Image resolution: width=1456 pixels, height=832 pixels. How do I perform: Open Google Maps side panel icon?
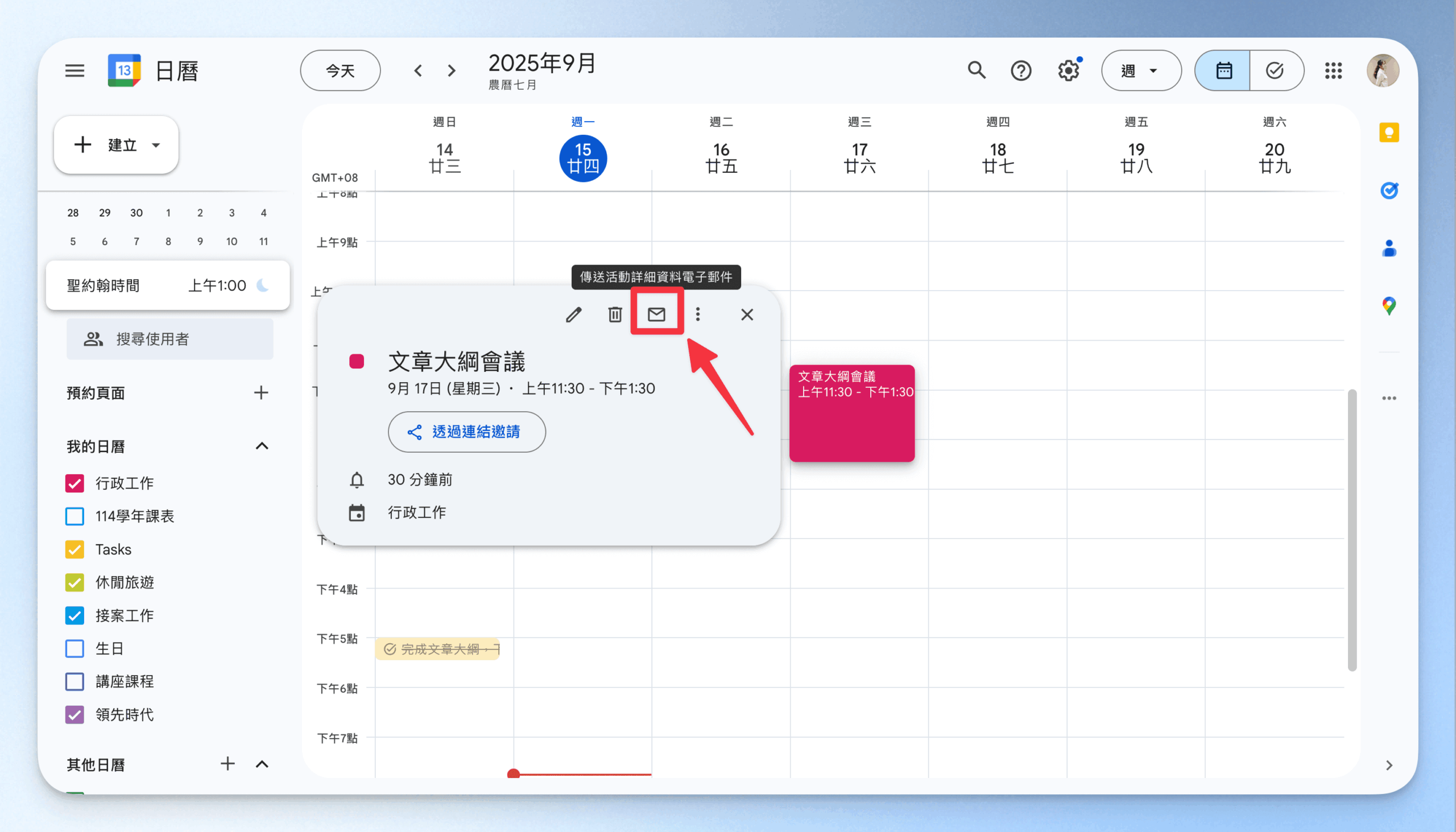click(x=1388, y=306)
